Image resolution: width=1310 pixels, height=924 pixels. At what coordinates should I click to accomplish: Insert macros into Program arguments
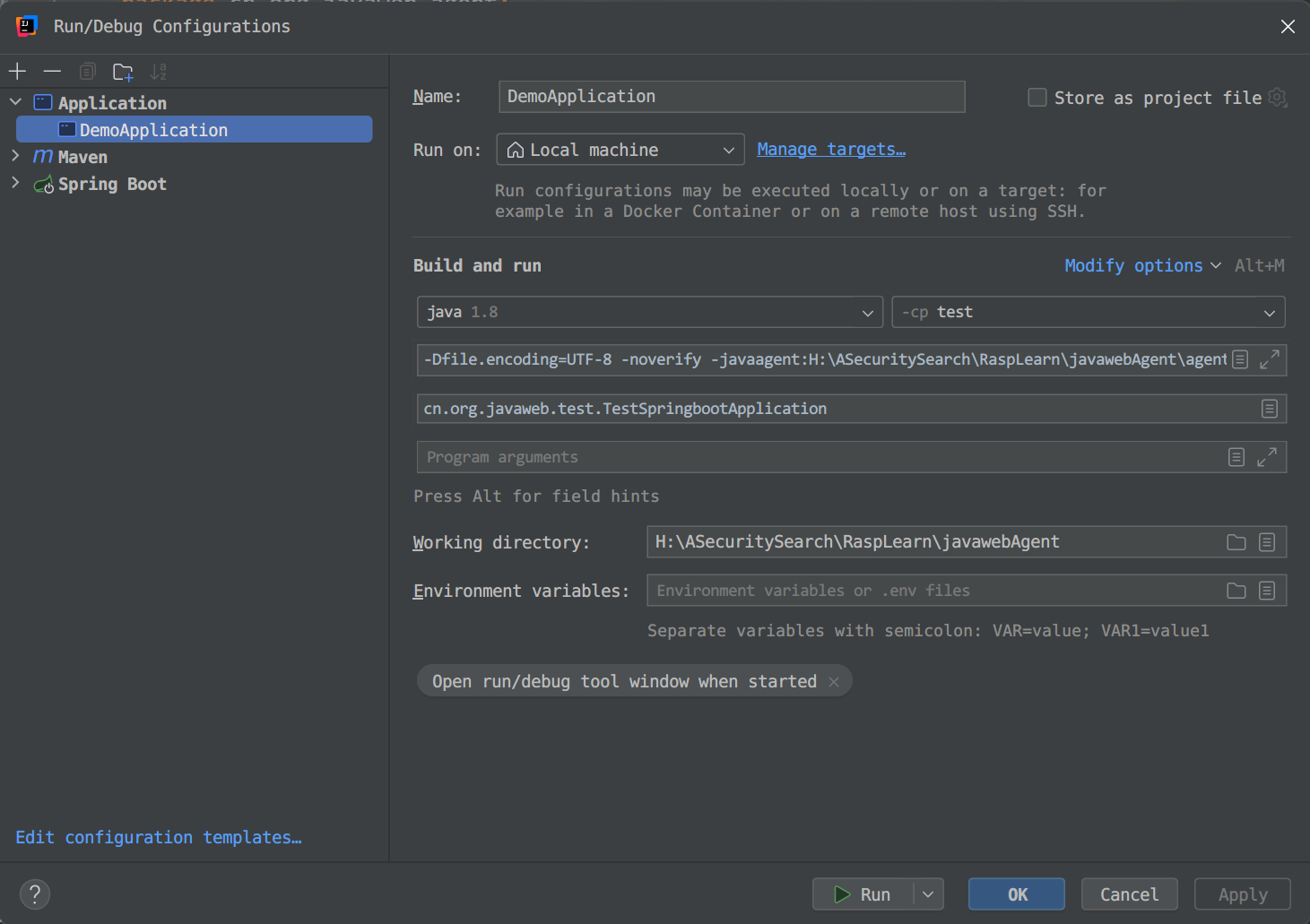1236,457
